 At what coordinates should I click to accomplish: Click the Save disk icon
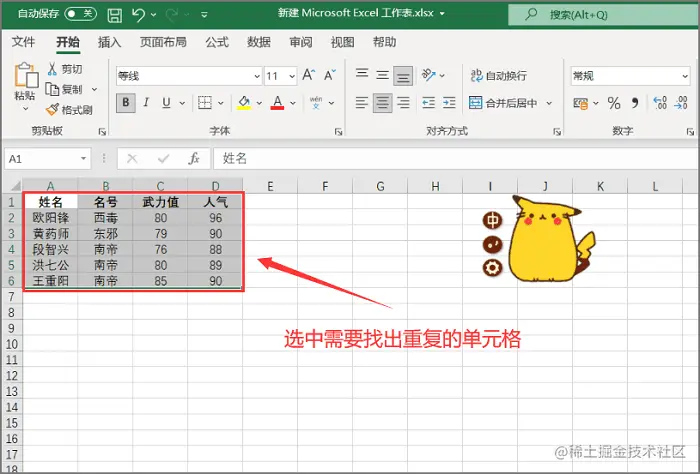click(115, 15)
